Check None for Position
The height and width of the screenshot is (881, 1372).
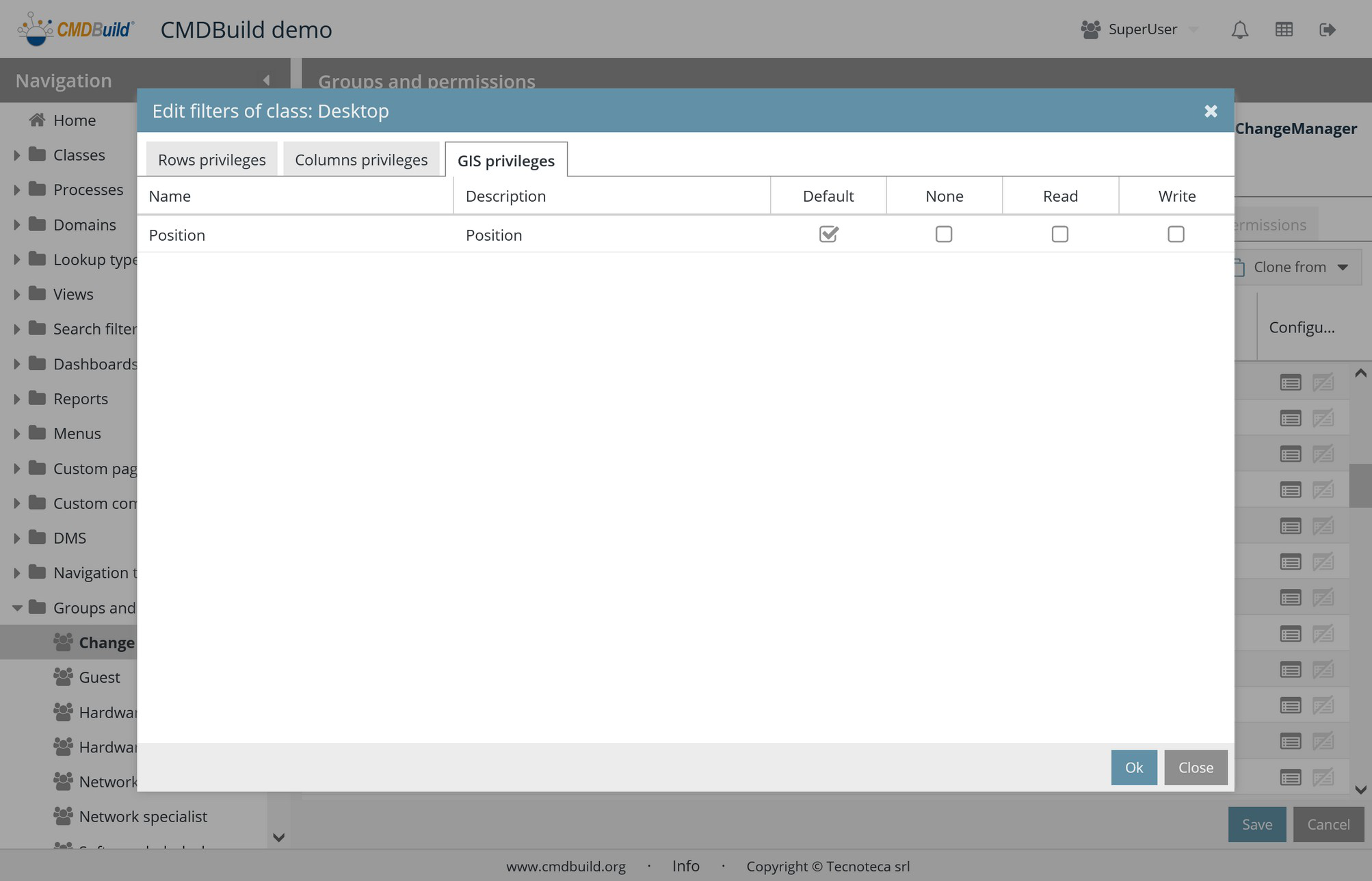(x=944, y=234)
